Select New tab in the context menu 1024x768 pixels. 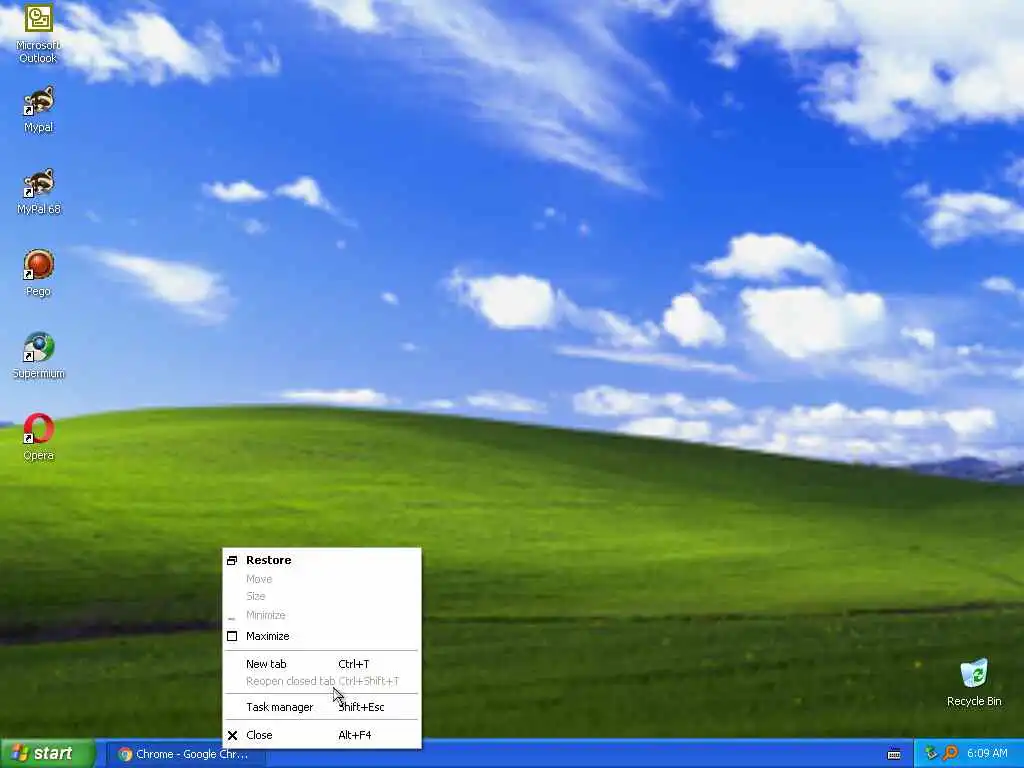point(322,664)
